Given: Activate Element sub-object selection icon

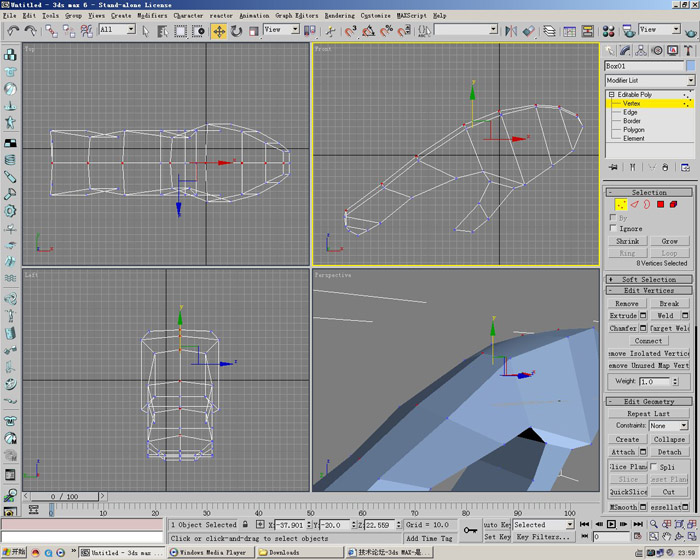Looking at the screenshot, I should pos(674,205).
